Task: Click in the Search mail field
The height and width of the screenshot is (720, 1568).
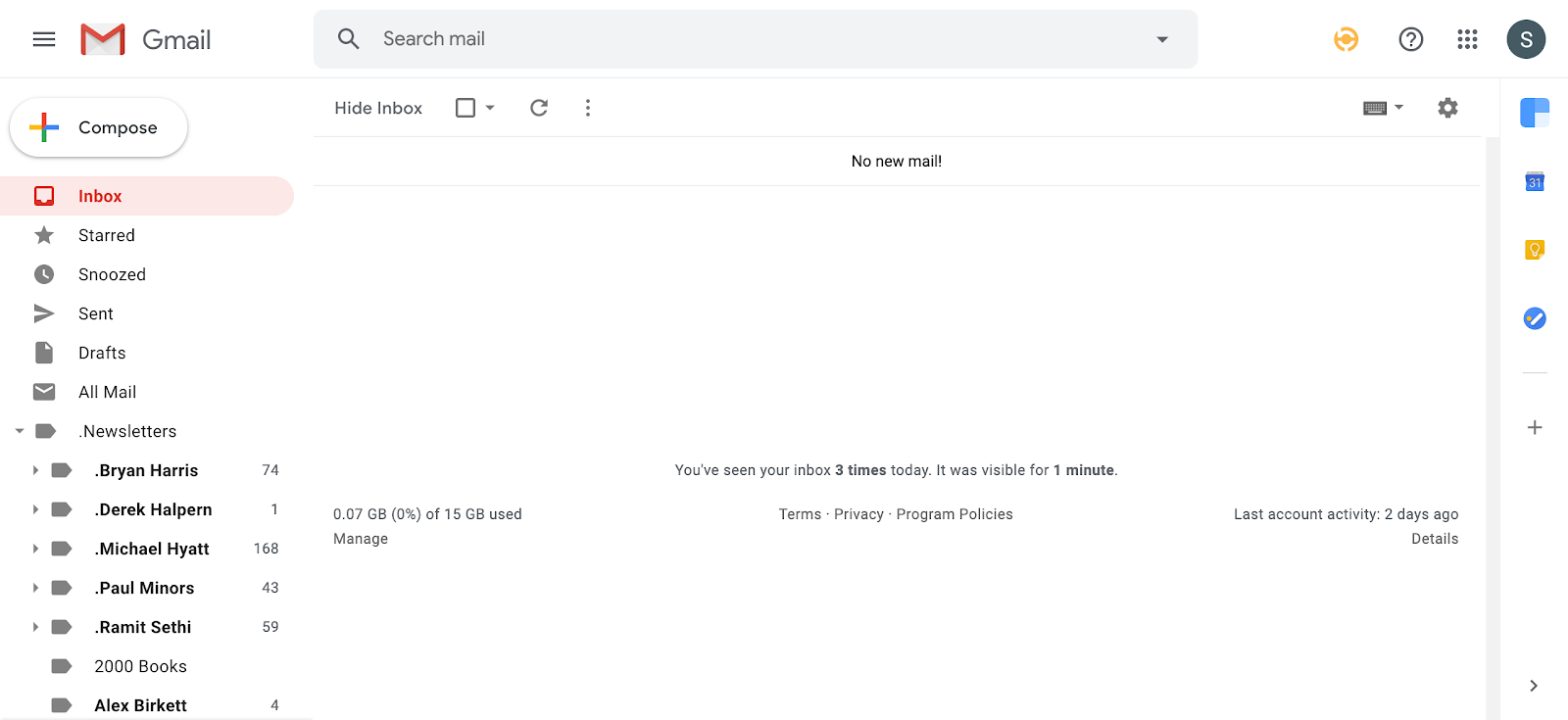Action: pos(755,39)
